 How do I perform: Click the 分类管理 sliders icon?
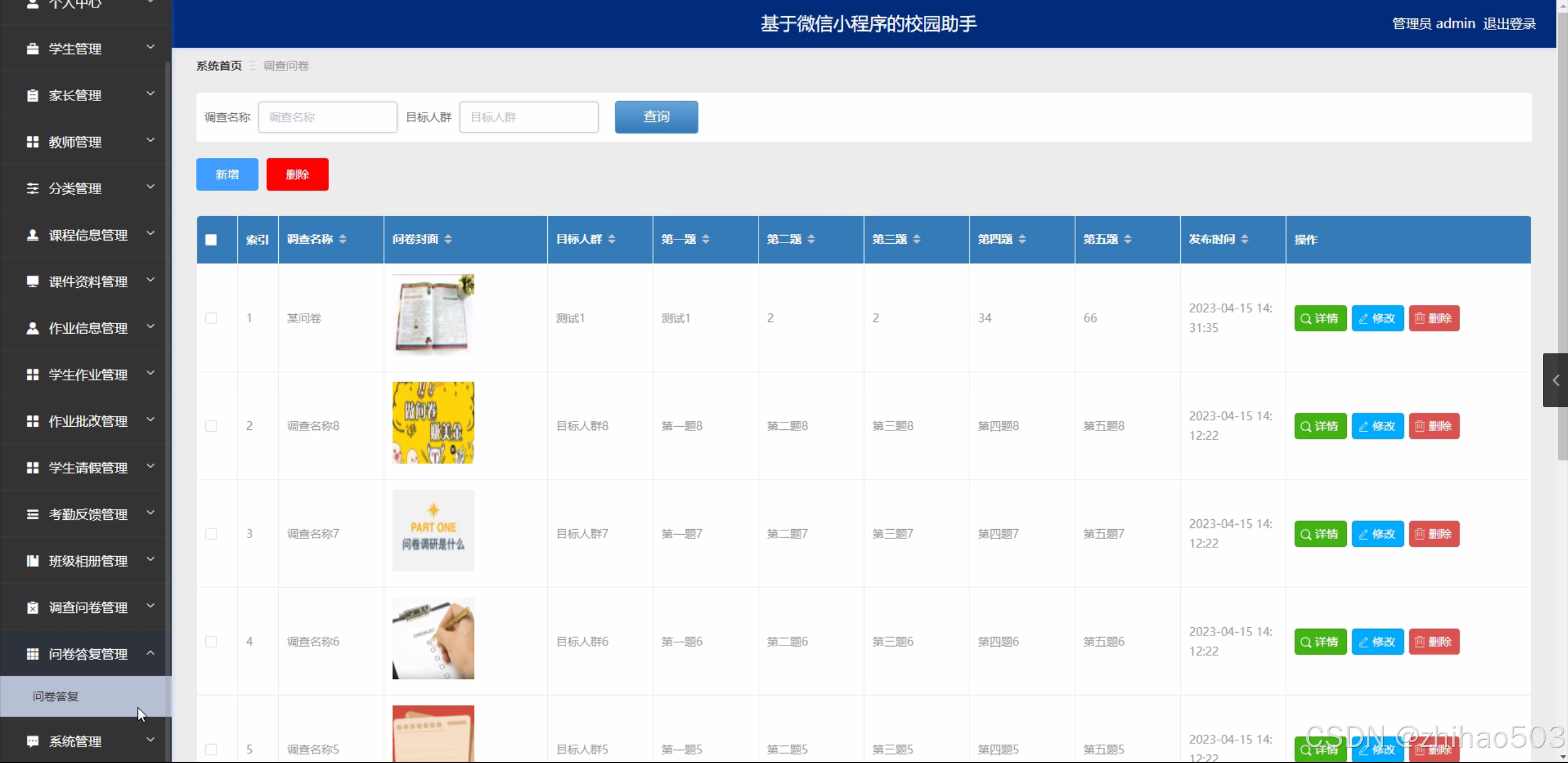pos(32,188)
